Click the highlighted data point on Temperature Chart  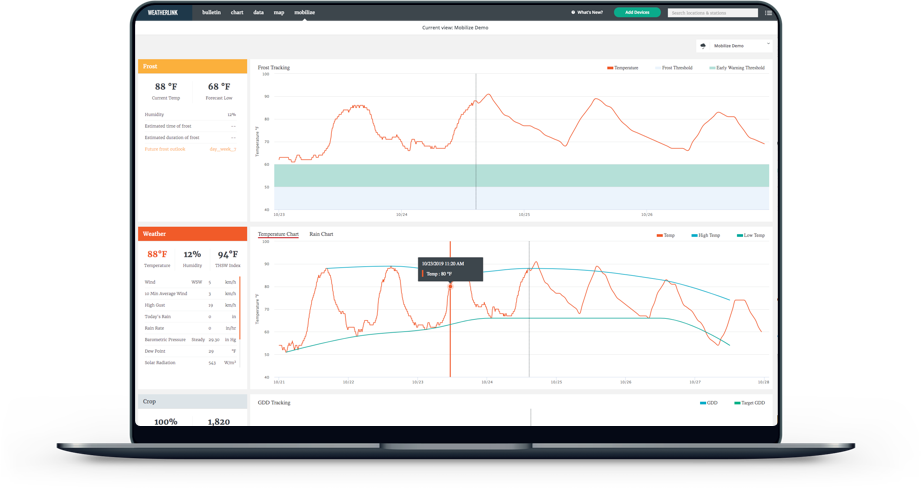click(451, 287)
